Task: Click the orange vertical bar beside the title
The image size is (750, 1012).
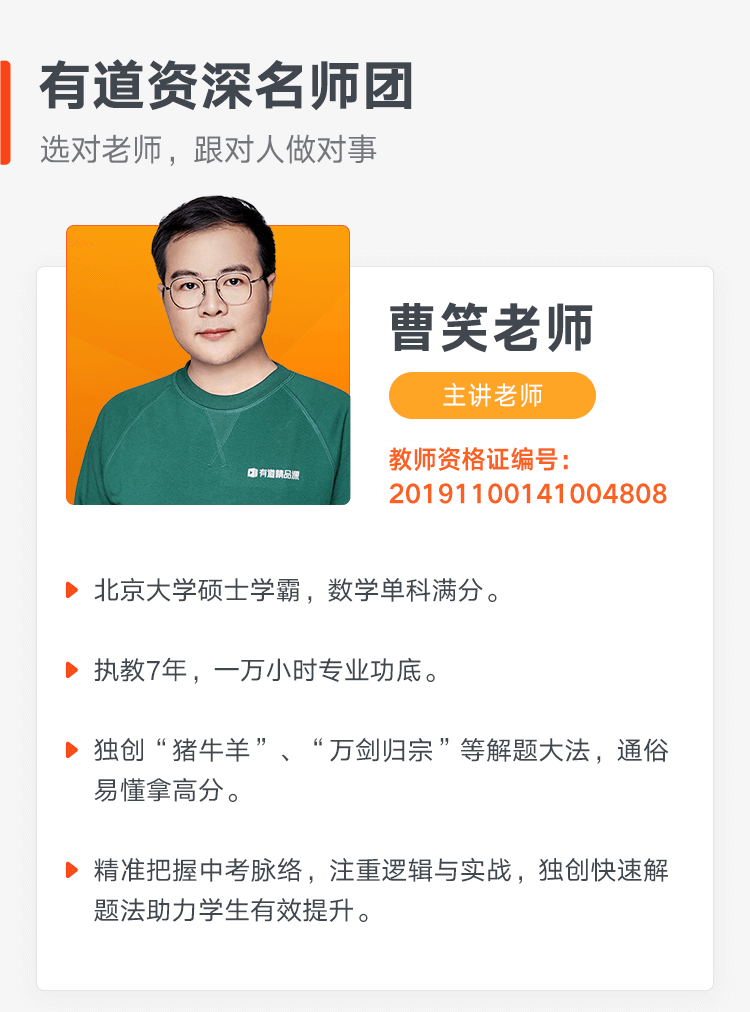Action: tap(5, 113)
